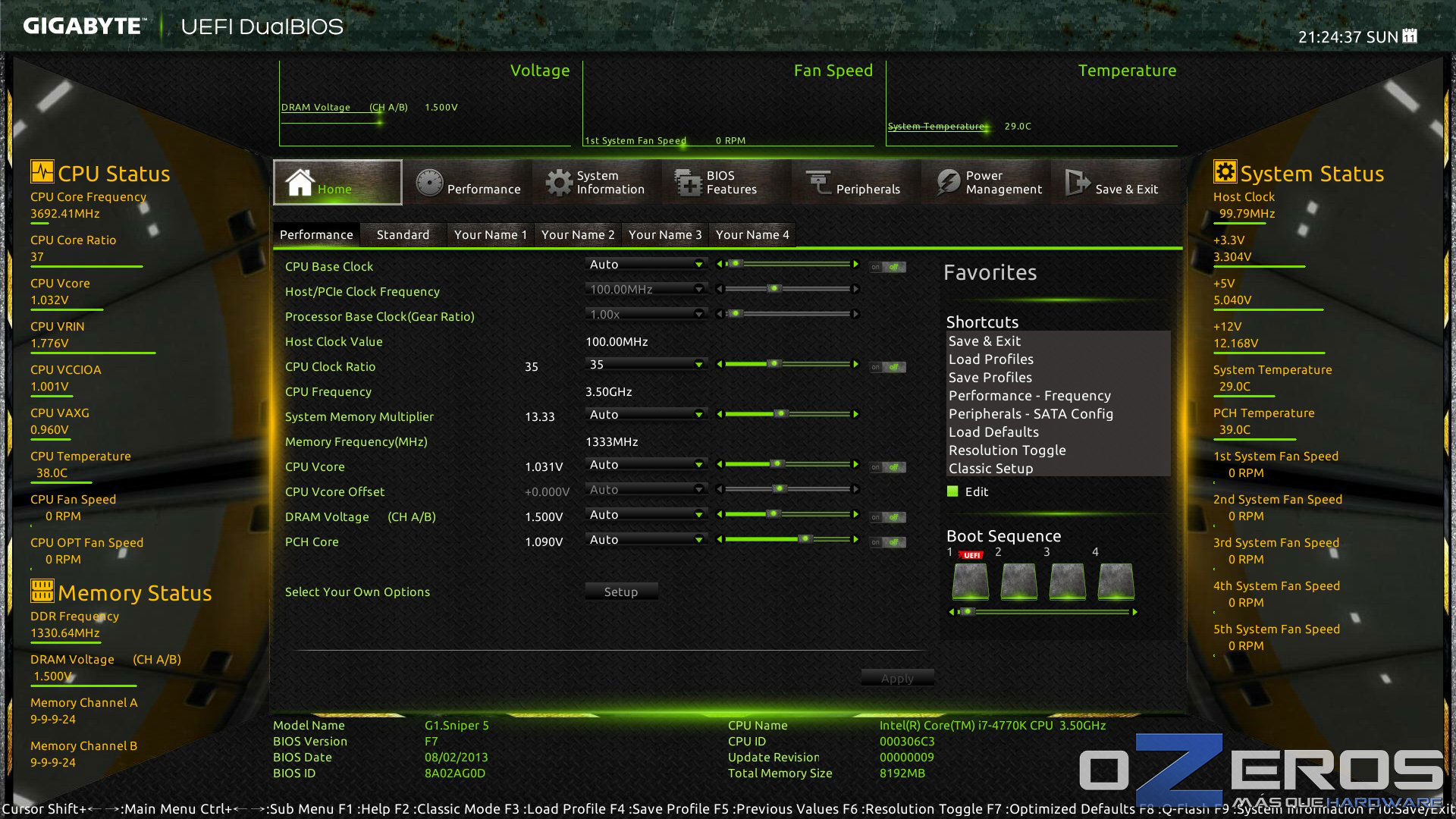
Task: Click calendar icon next to the clock
Action: click(x=1410, y=36)
